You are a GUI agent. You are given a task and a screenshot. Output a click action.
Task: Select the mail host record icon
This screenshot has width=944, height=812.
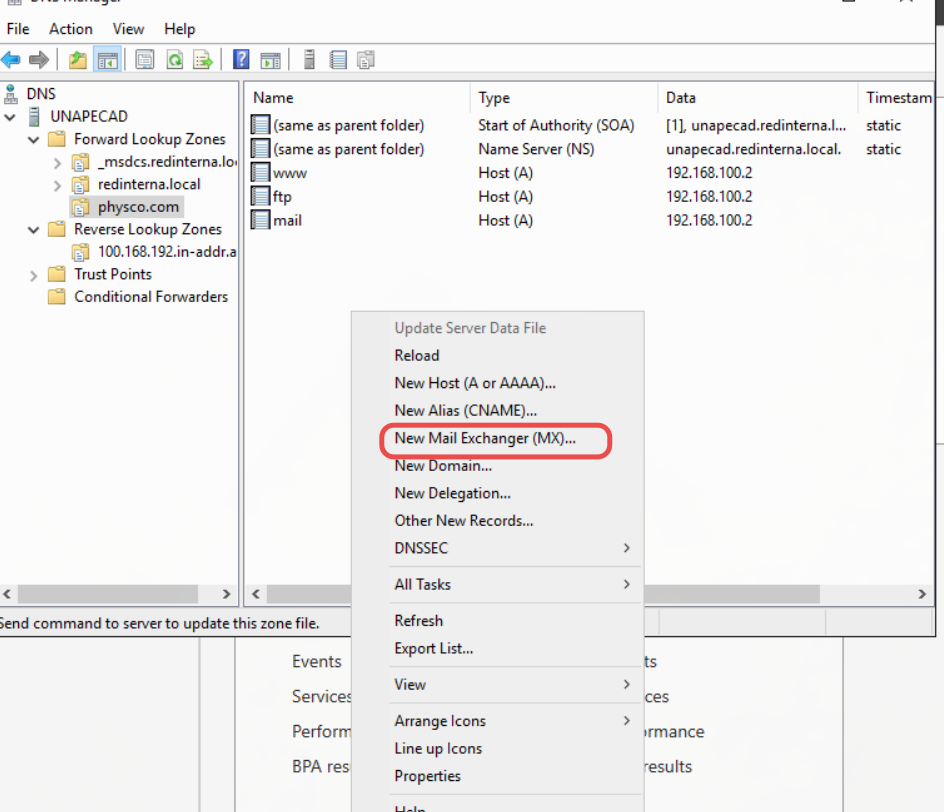[260, 220]
